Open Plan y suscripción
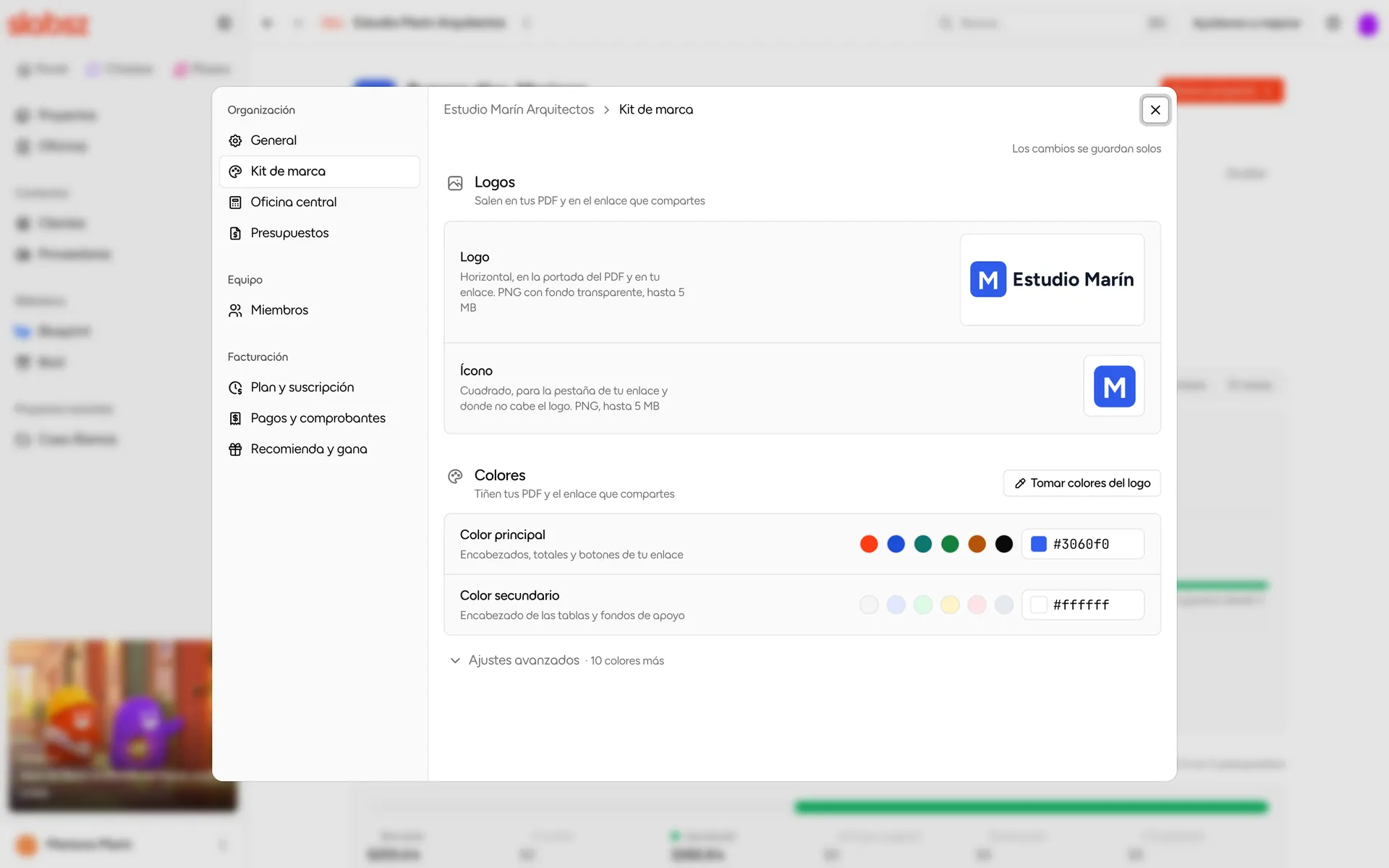 (319, 388)
